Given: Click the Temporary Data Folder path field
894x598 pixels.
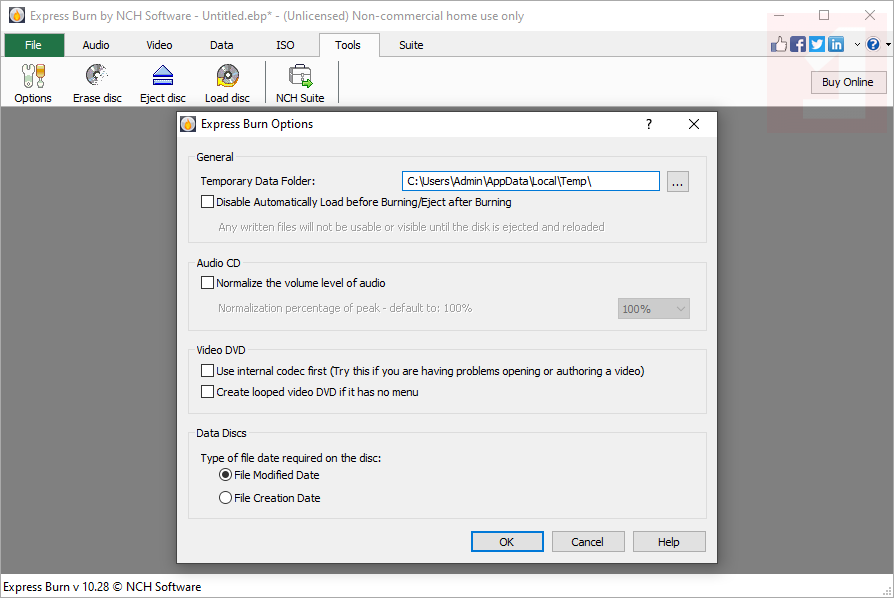Looking at the screenshot, I should pos(530,181).
